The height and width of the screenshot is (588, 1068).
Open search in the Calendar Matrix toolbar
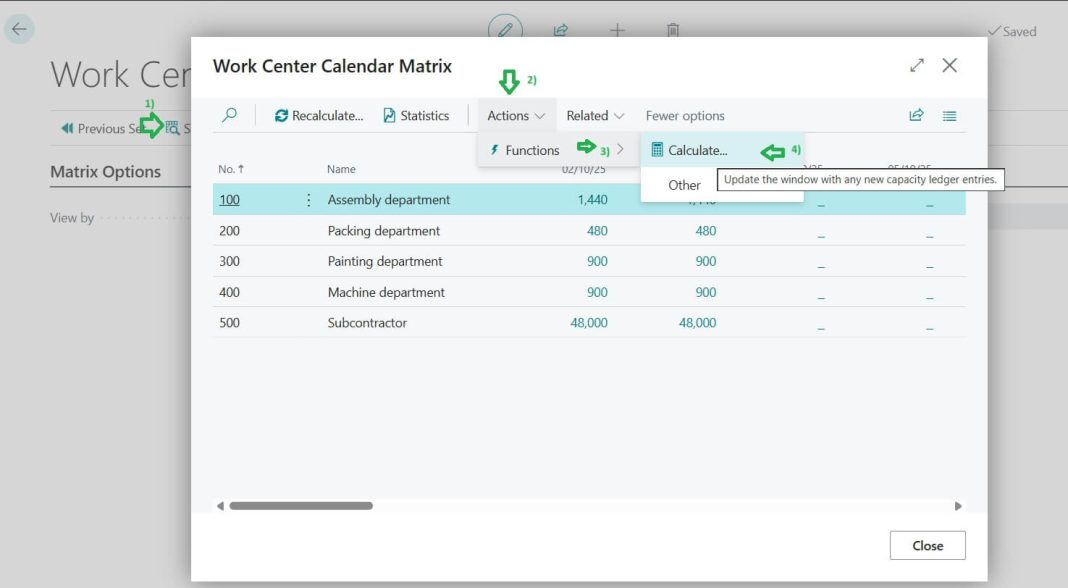tap(229, 115)
